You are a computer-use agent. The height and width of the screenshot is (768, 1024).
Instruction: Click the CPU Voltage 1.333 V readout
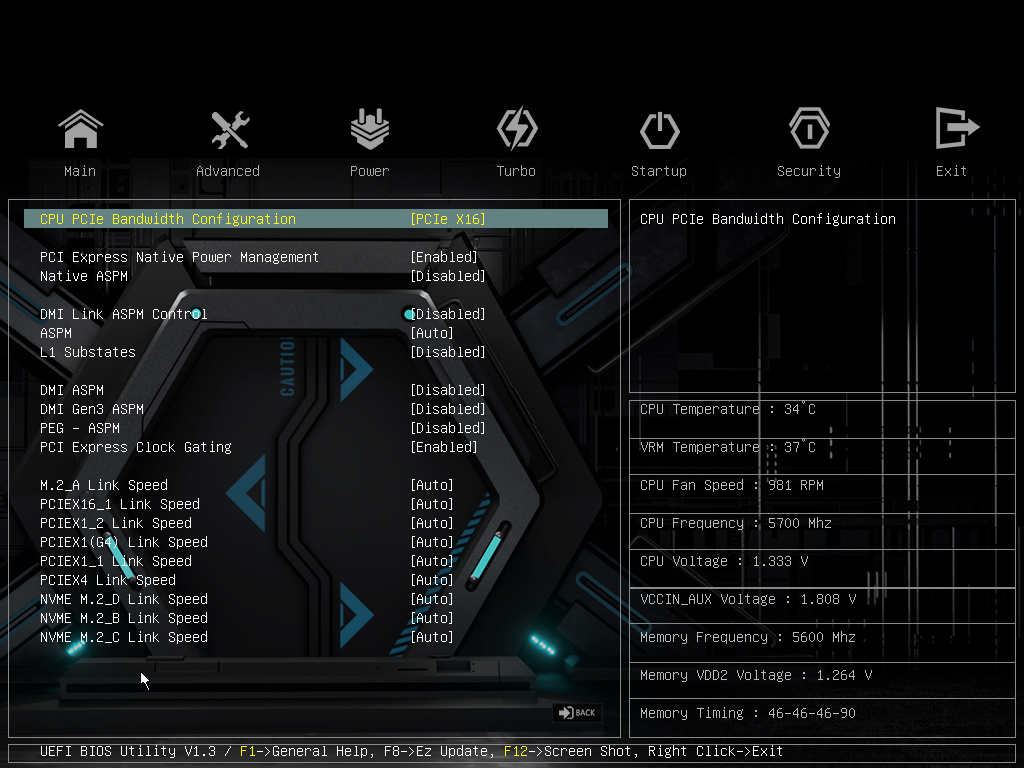[724, 561]
